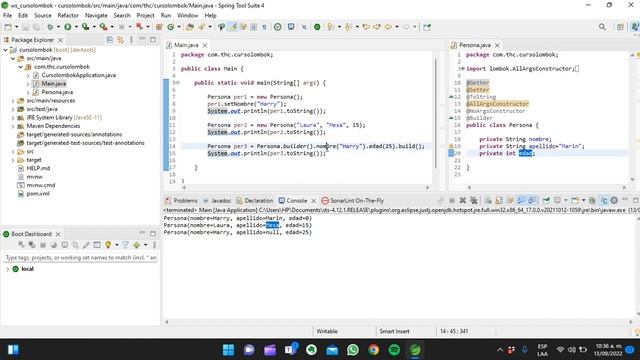
Task: Click the Main.java horizontal scrollbar
Action: point(305,187)
